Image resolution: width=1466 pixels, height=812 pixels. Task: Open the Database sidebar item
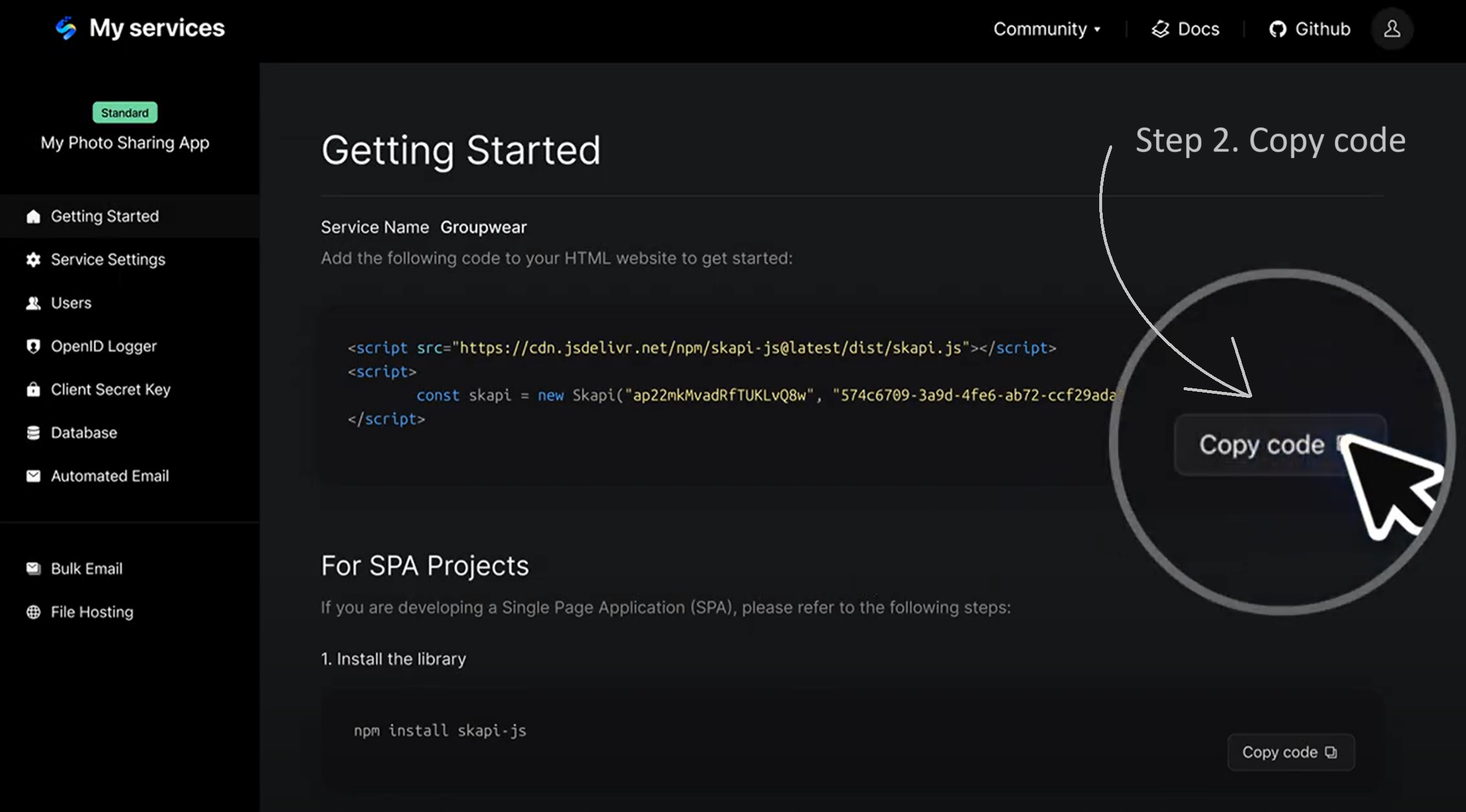pyautogui.click(x=84, y=433)
